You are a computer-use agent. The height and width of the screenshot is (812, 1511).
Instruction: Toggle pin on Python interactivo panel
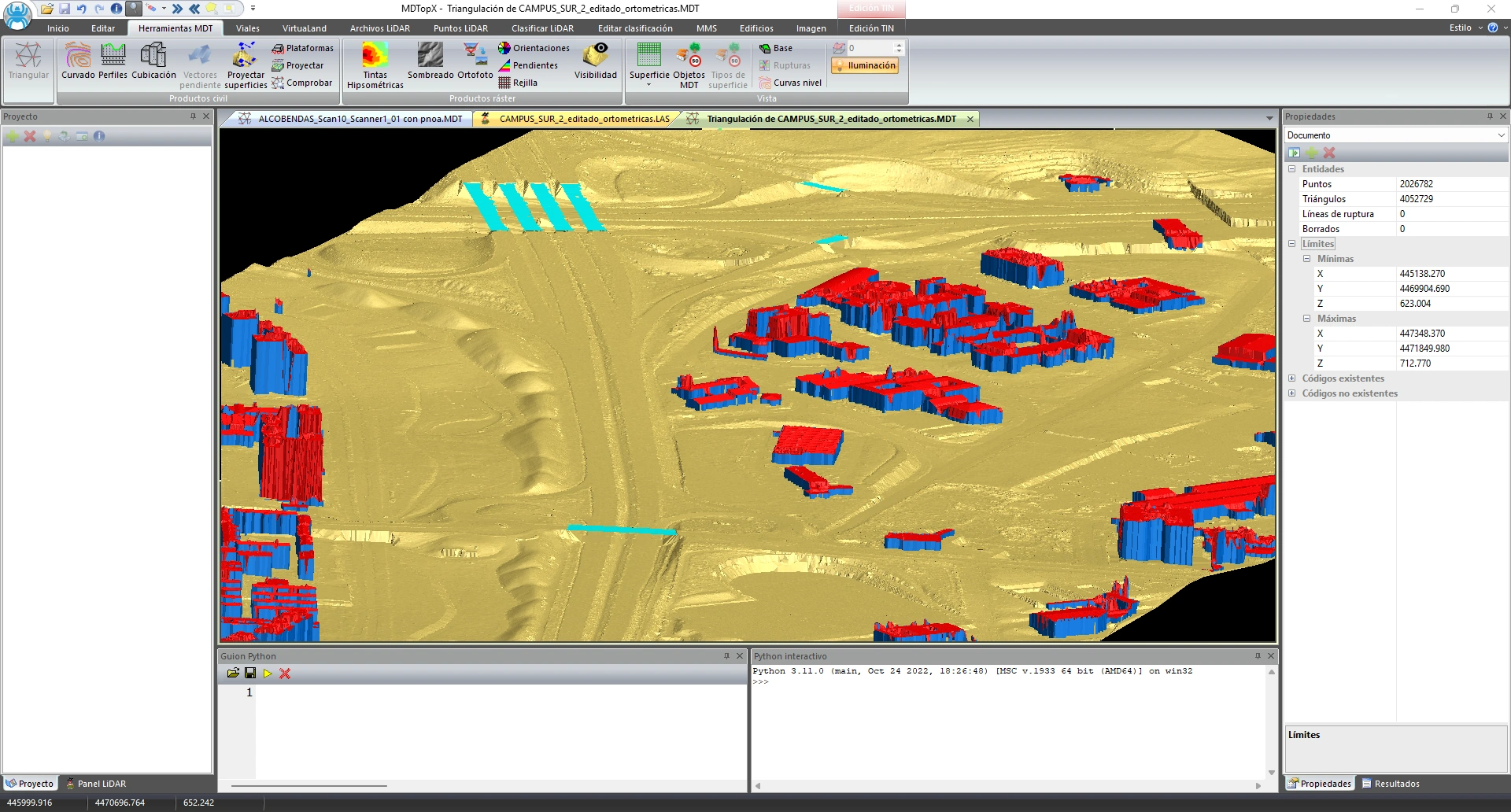pyautogui.click(x=1258, y=656)
